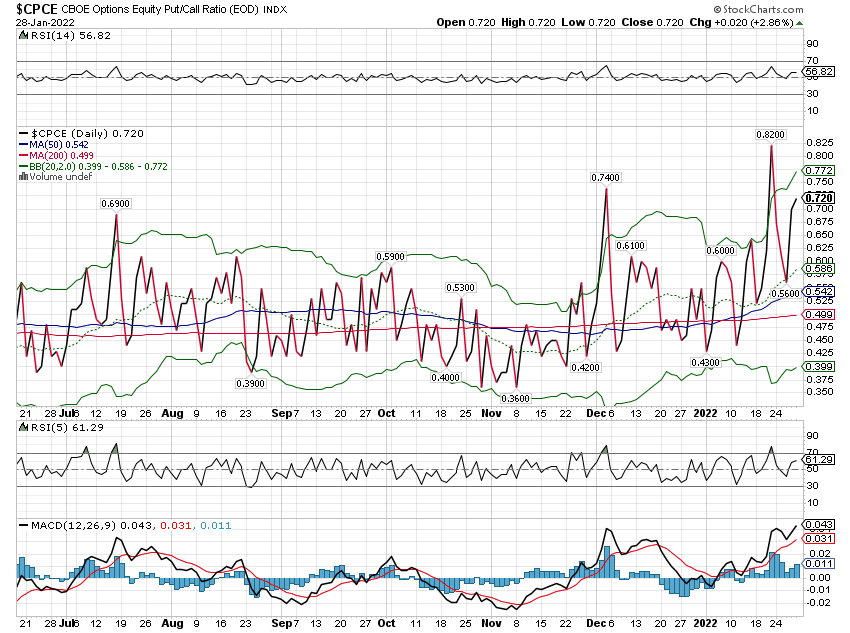Click the MA(200) 0.499 legend entry
The image size is (850, 633).
pyautogui.click(x=61, y=156)
